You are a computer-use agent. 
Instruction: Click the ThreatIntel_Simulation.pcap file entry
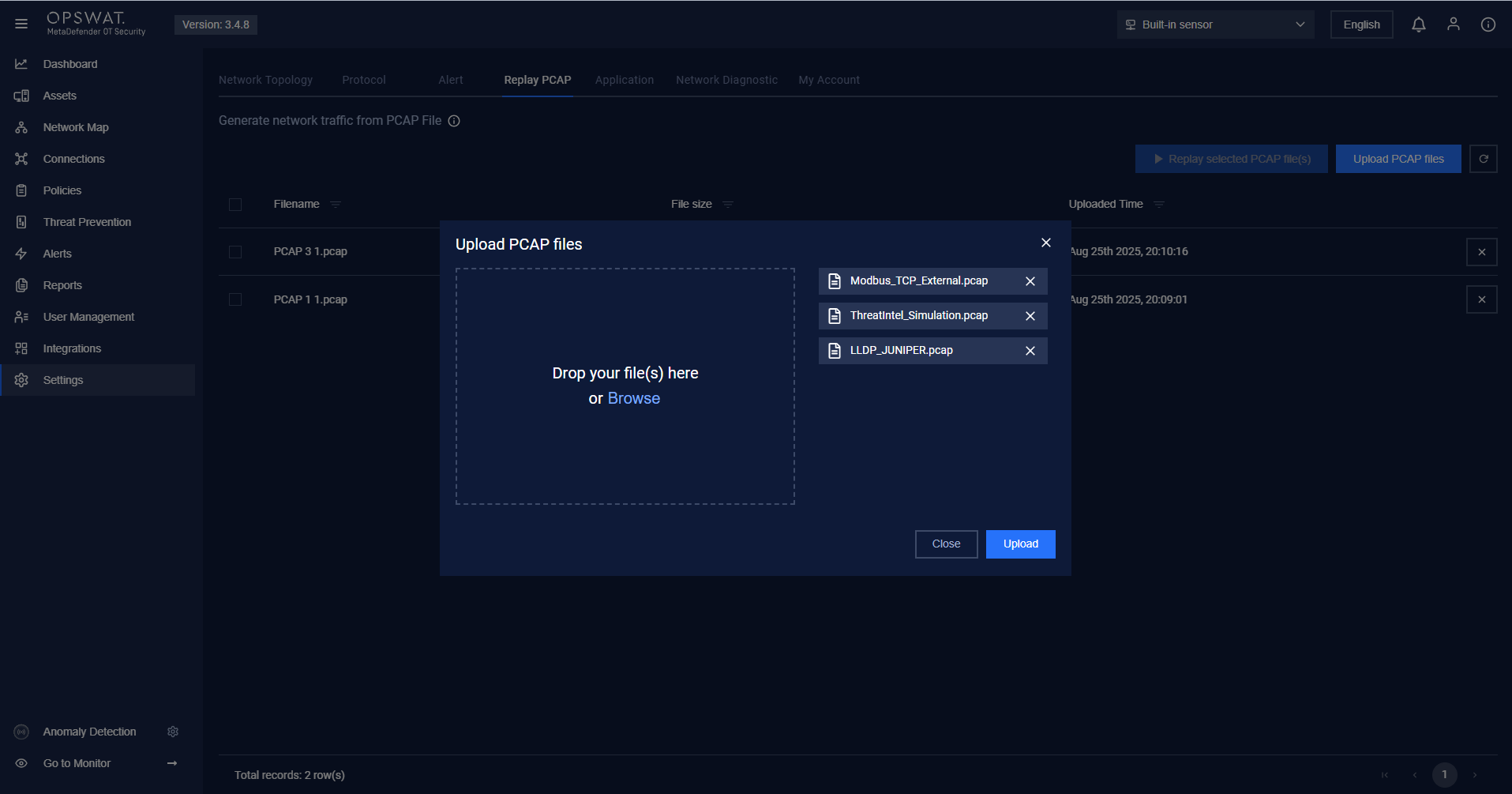(x=933, y=316)
